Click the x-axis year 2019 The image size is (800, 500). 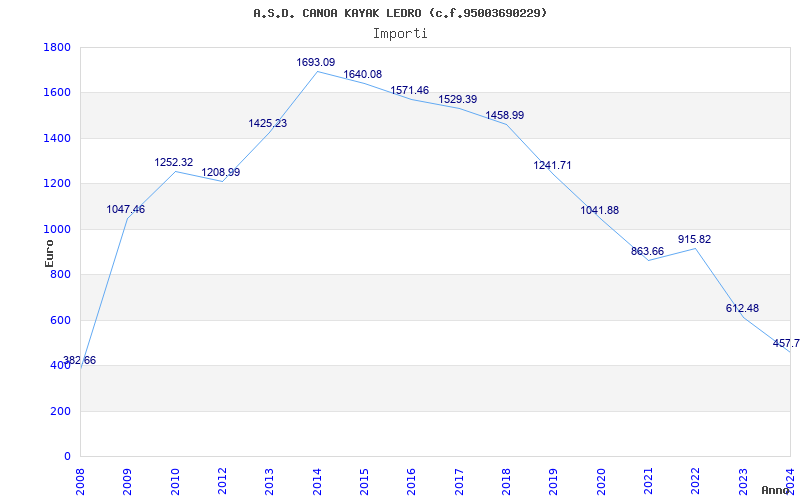coord(554,482)
